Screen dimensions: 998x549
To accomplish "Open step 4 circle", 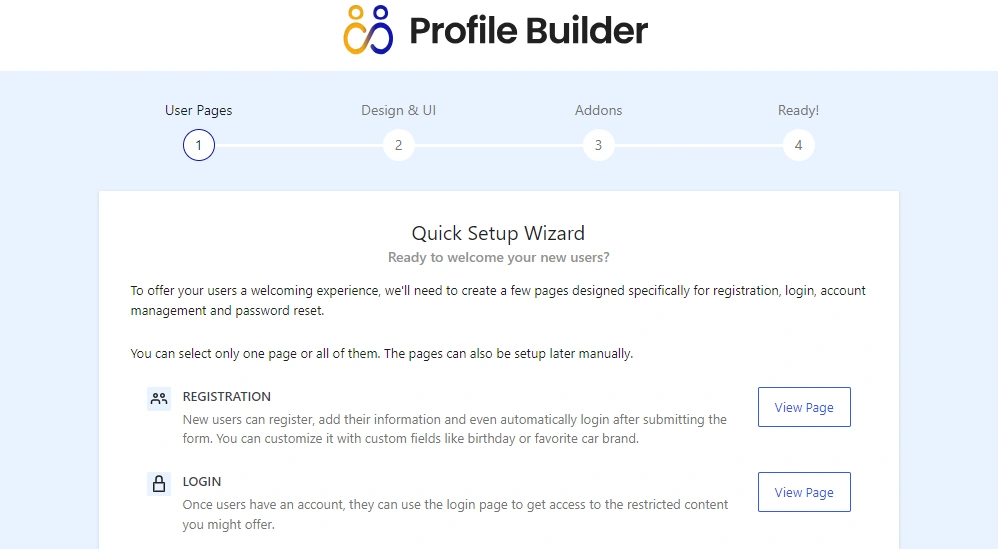I will tap(798, 145).
